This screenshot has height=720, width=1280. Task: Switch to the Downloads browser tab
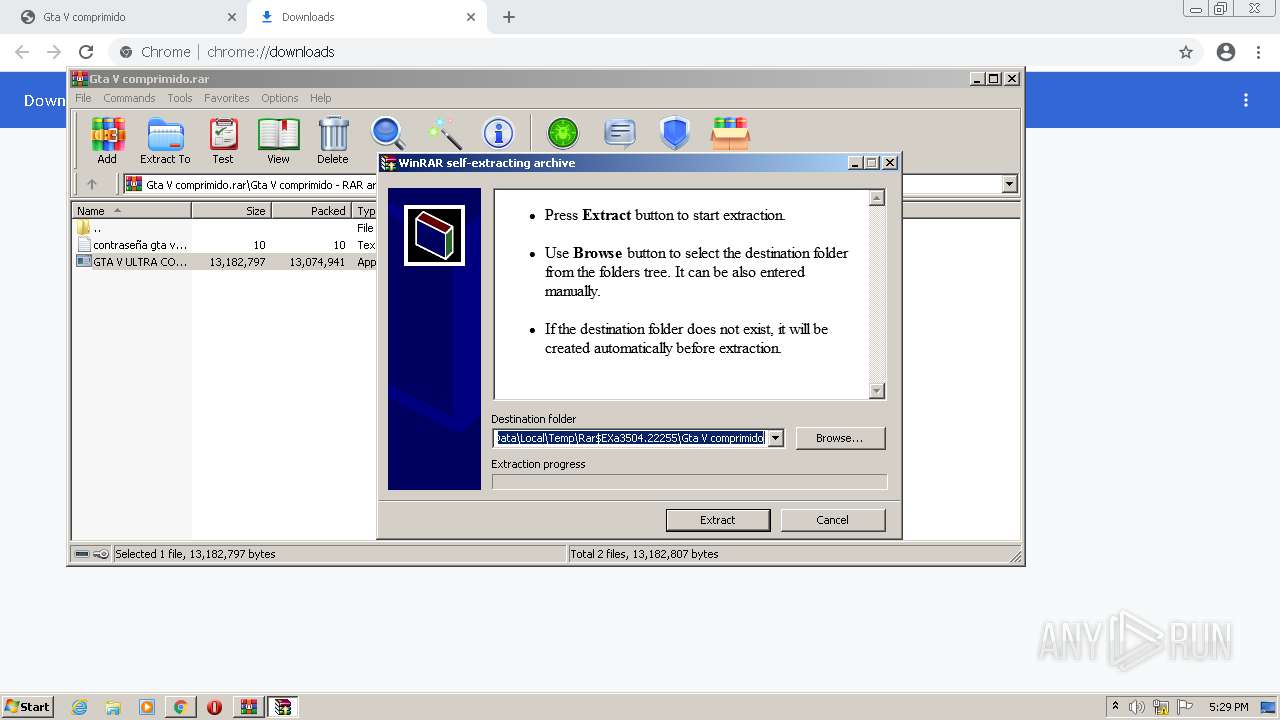click(x=365, y=17)
